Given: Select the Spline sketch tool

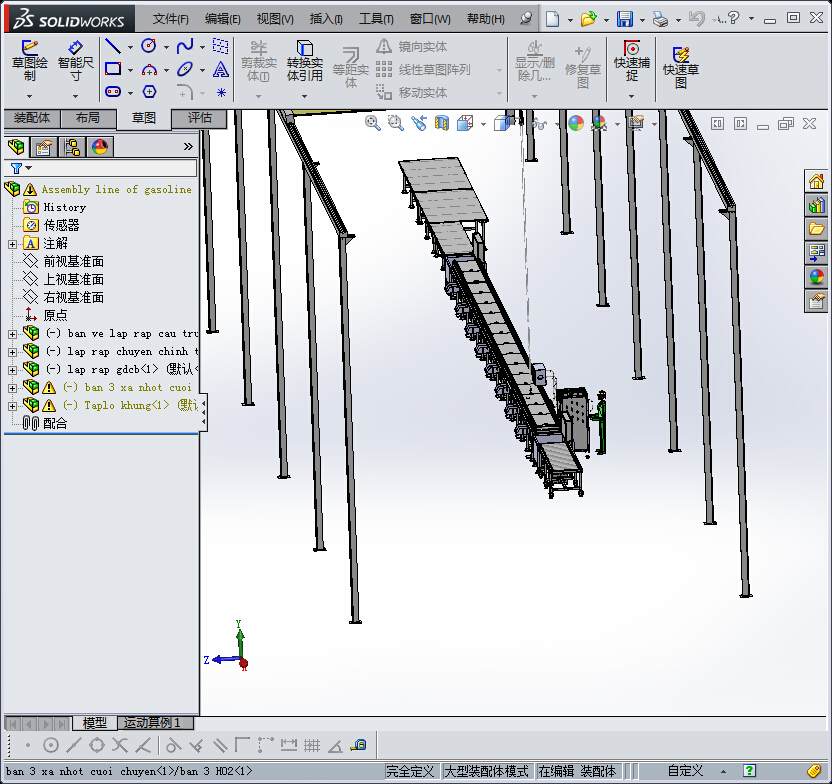Looking at the screenshot, I should [185, 46].
